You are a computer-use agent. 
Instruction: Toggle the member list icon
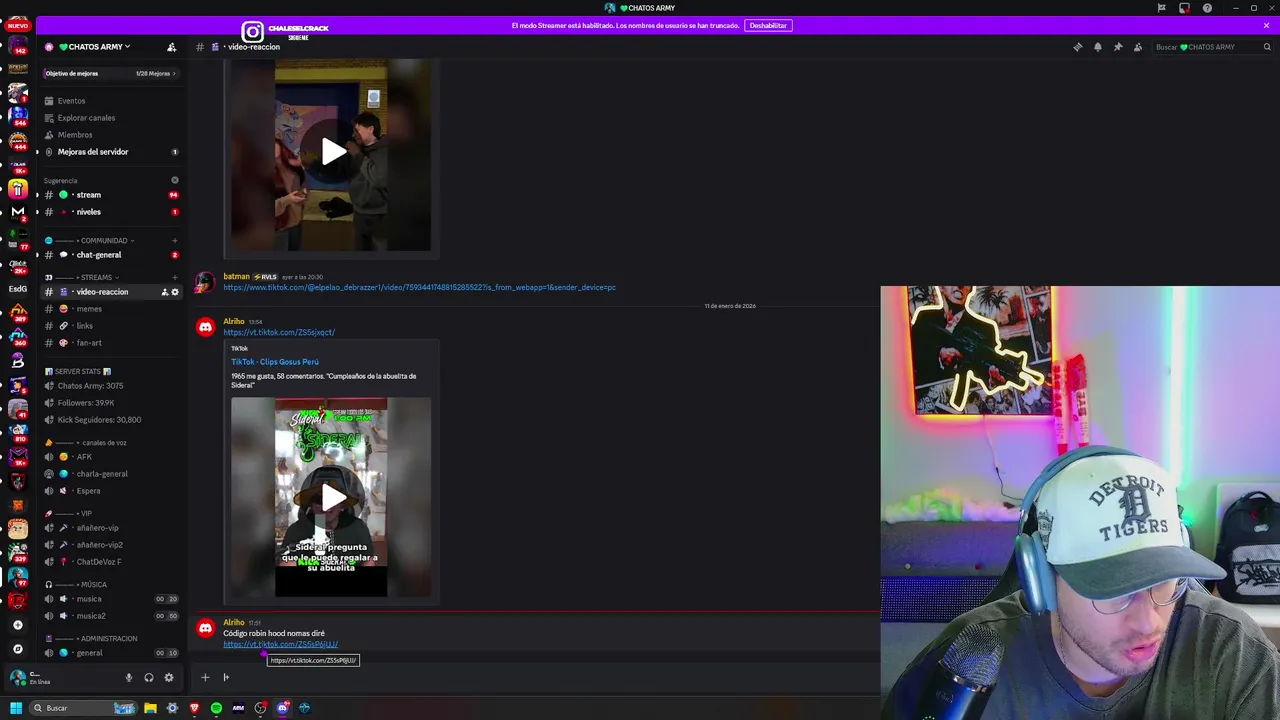pos(1138,47)
